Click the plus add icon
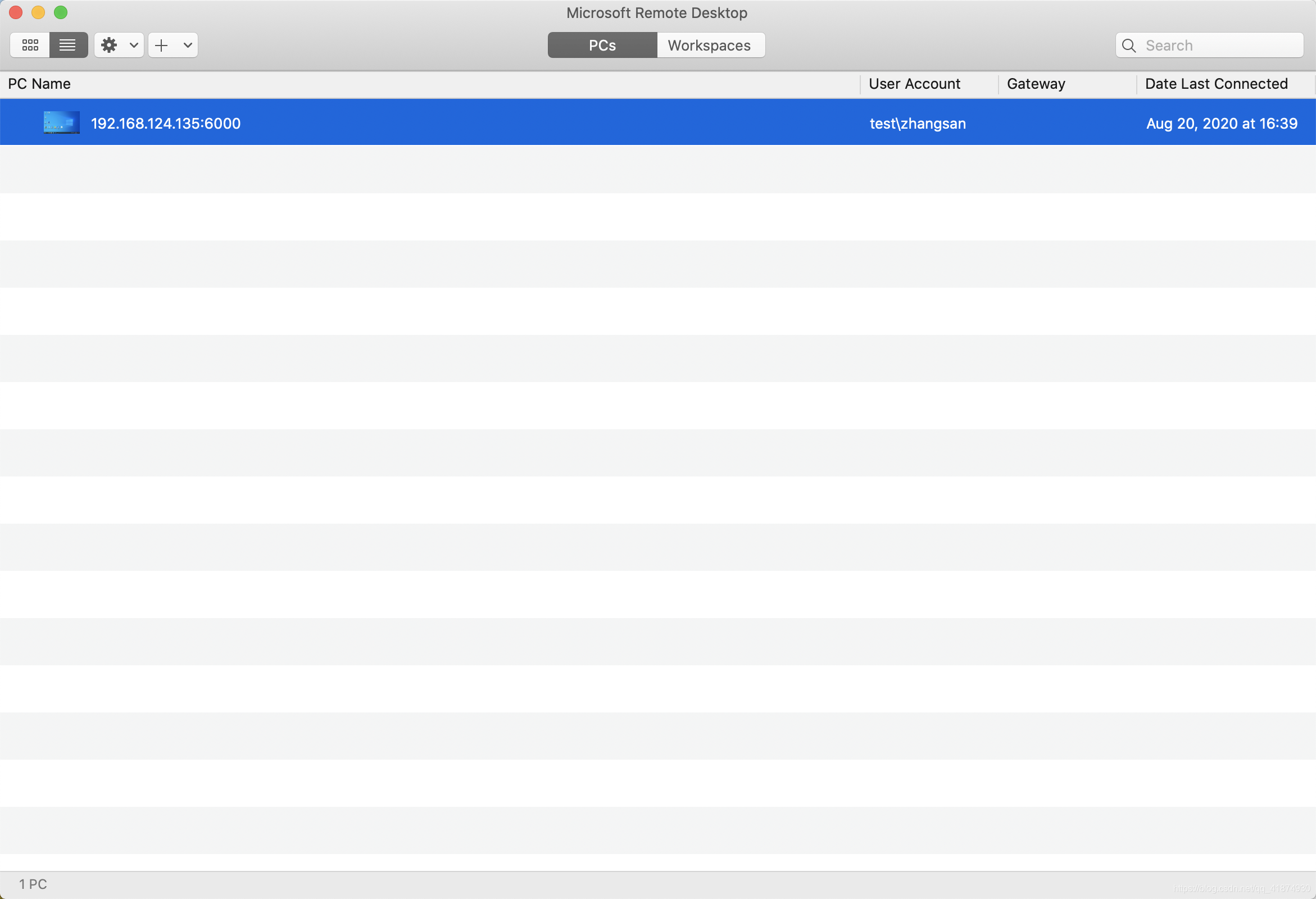Screen dimensions: 1316x899 (x=161, y=46)
